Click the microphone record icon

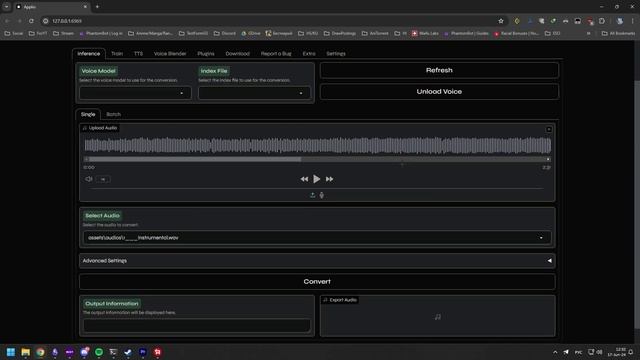click(322, 195)
